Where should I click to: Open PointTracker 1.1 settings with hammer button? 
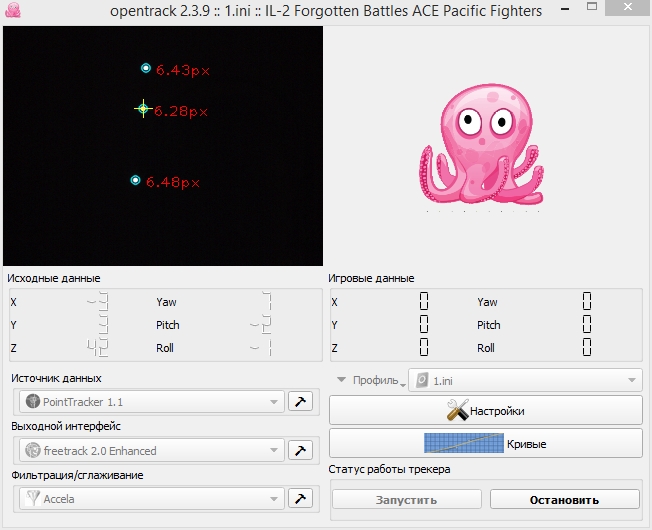[299, 401]
